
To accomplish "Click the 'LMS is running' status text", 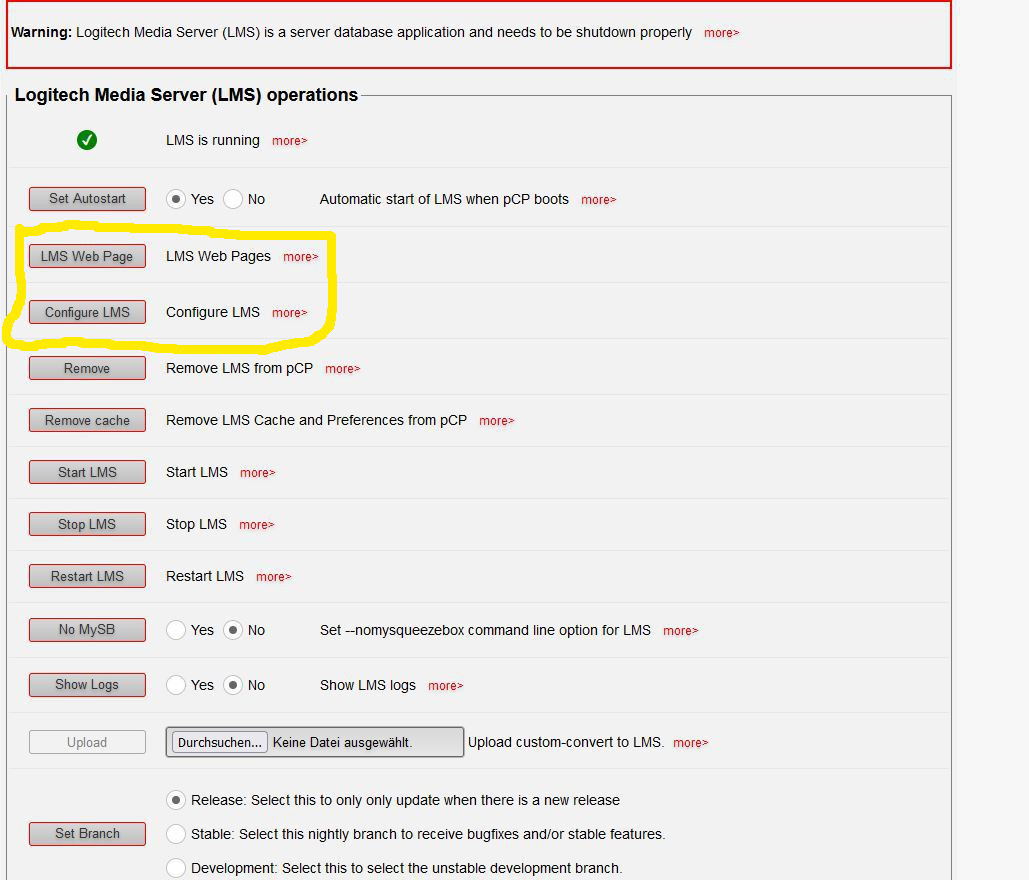I will tap(213, 140).
